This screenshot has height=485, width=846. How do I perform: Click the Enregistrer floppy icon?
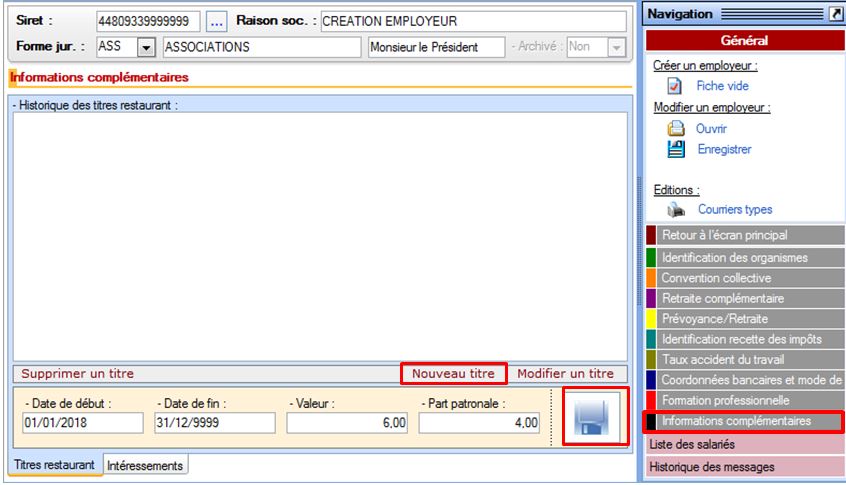click(676, 149)
